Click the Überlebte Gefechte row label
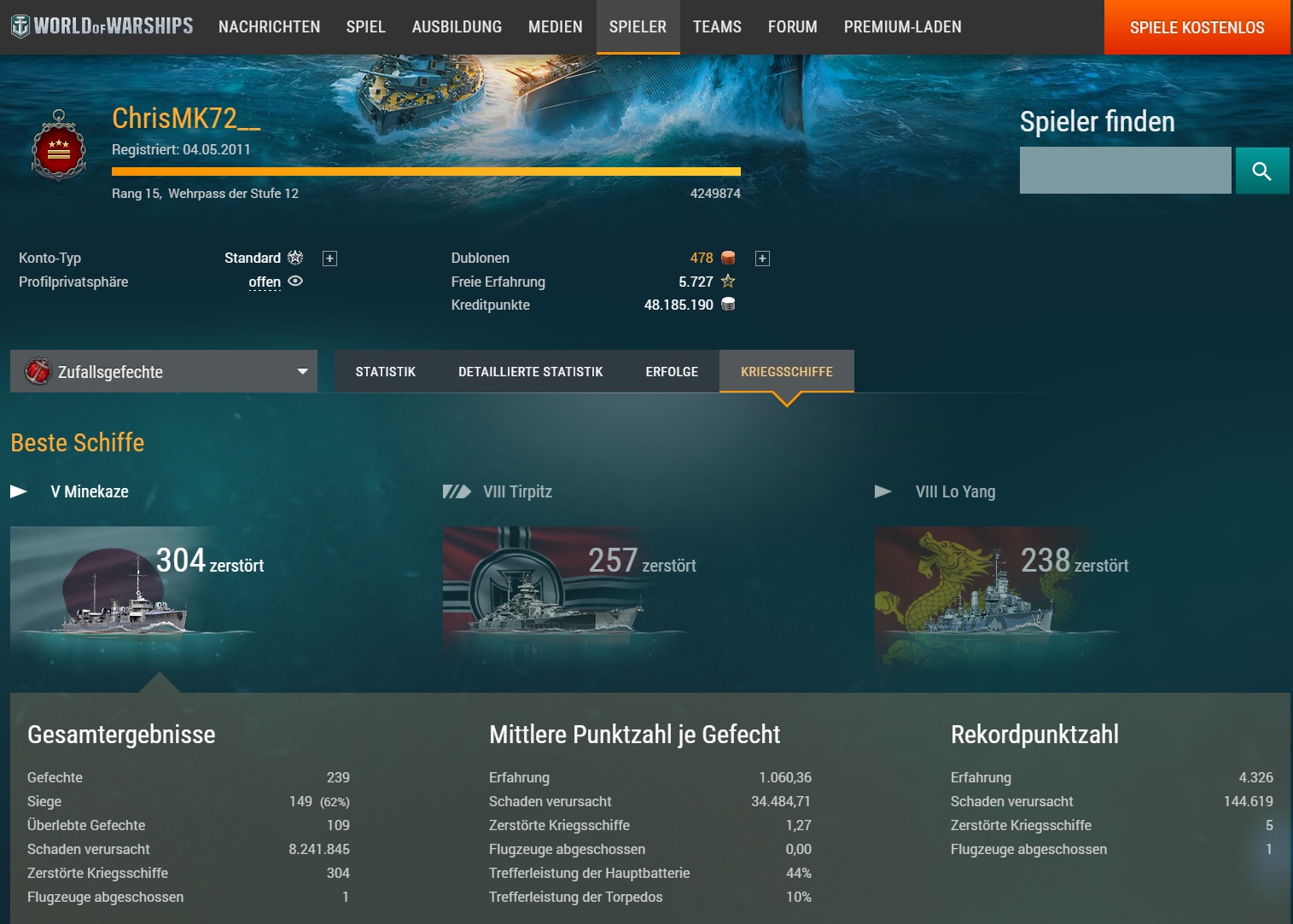Screen dimensions: 1293x924 86,825
